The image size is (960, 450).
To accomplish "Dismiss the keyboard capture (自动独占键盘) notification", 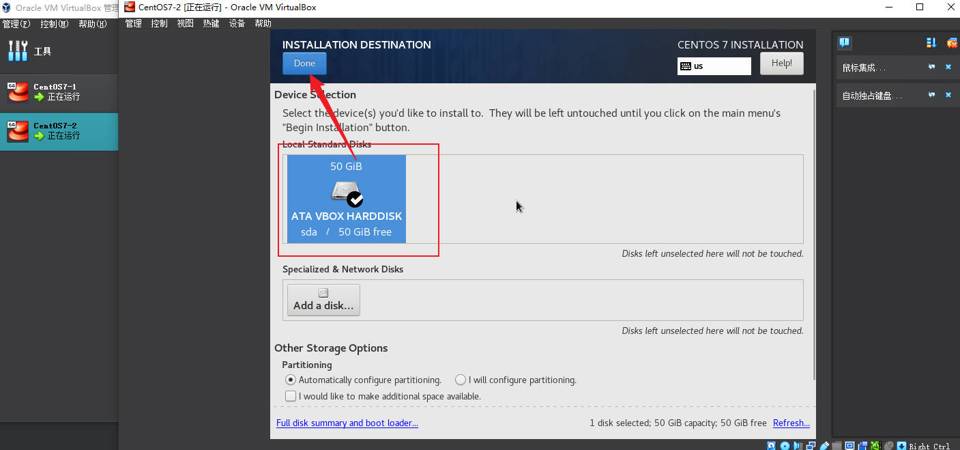I will 948,96.
